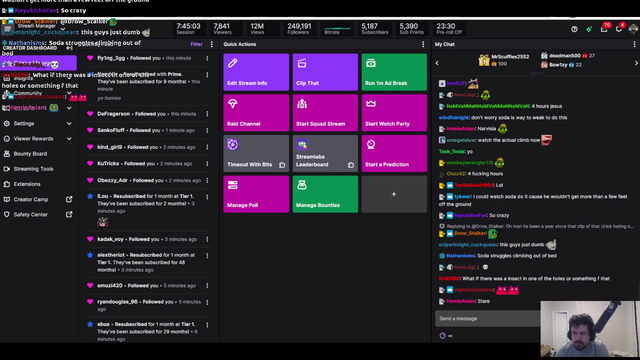This screenshot has height=360, width=640.
Task: Expand the Settings sidebar section
Action: point(38,123)
